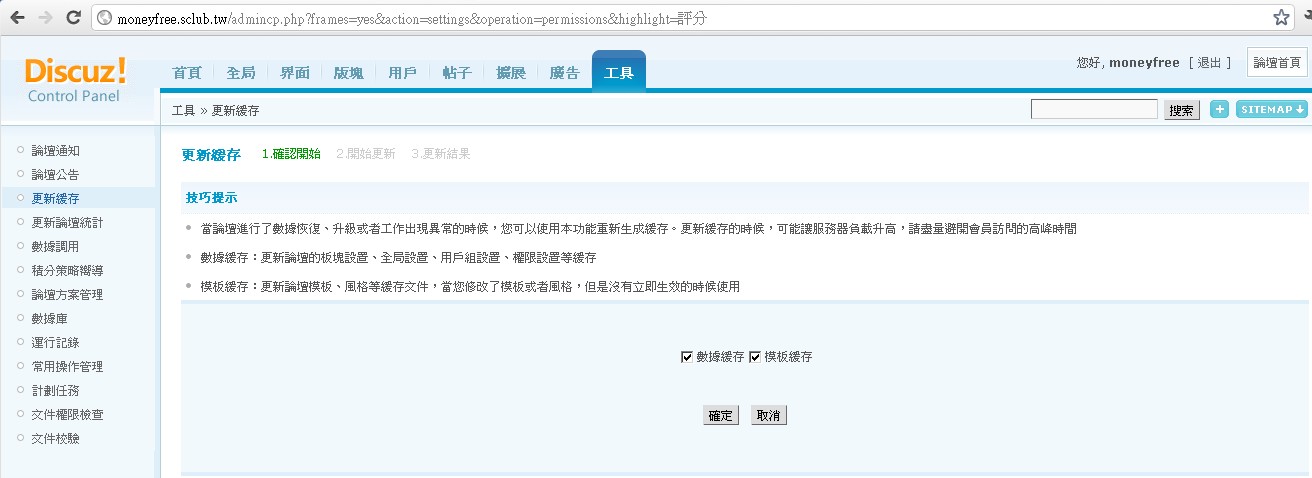This screenshot has height=478, width=1312.
Task: Click the 3.更新結果 step label
Action: point(441,154)
